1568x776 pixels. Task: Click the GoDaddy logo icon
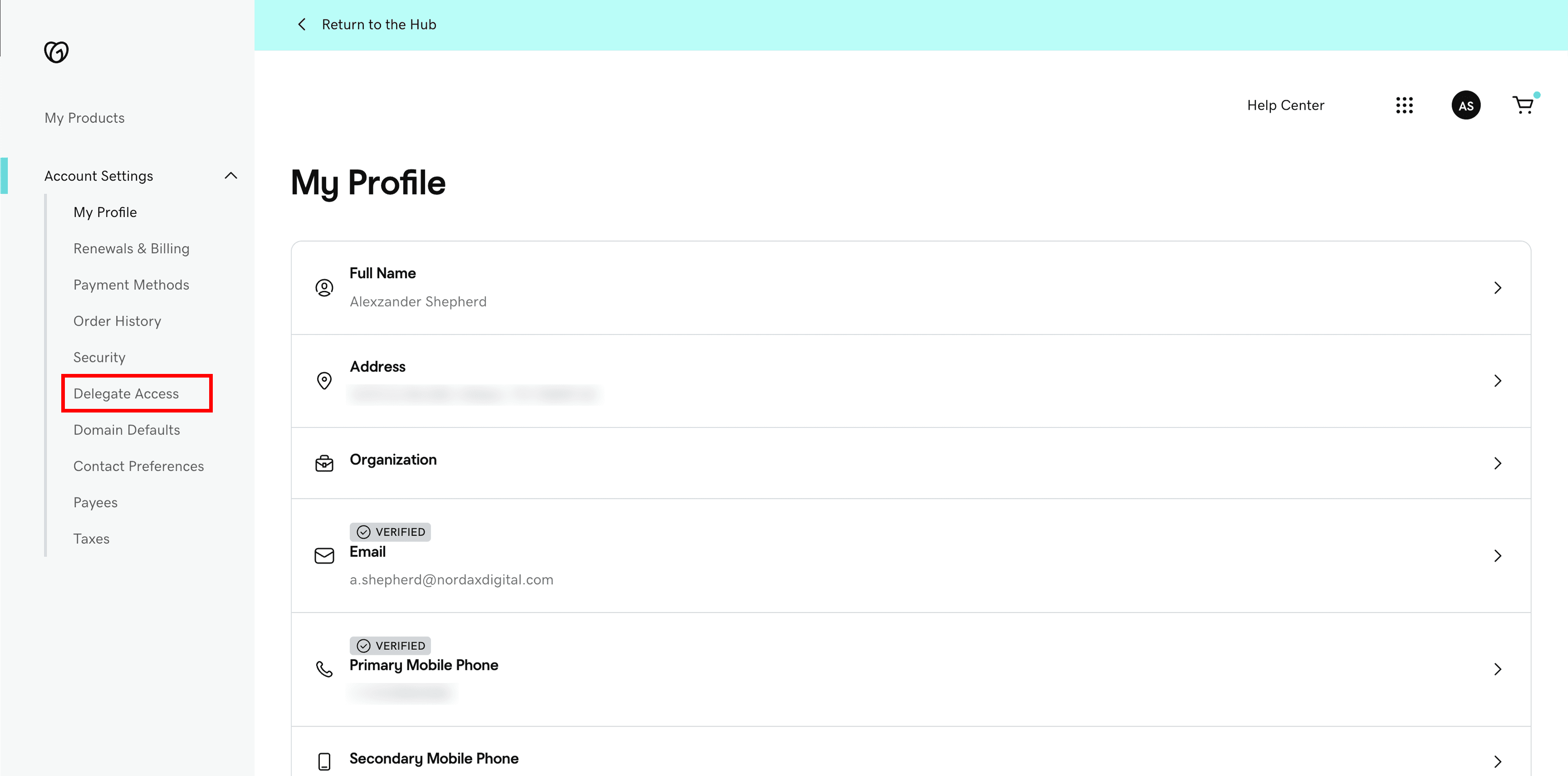[x=56, y=52]
